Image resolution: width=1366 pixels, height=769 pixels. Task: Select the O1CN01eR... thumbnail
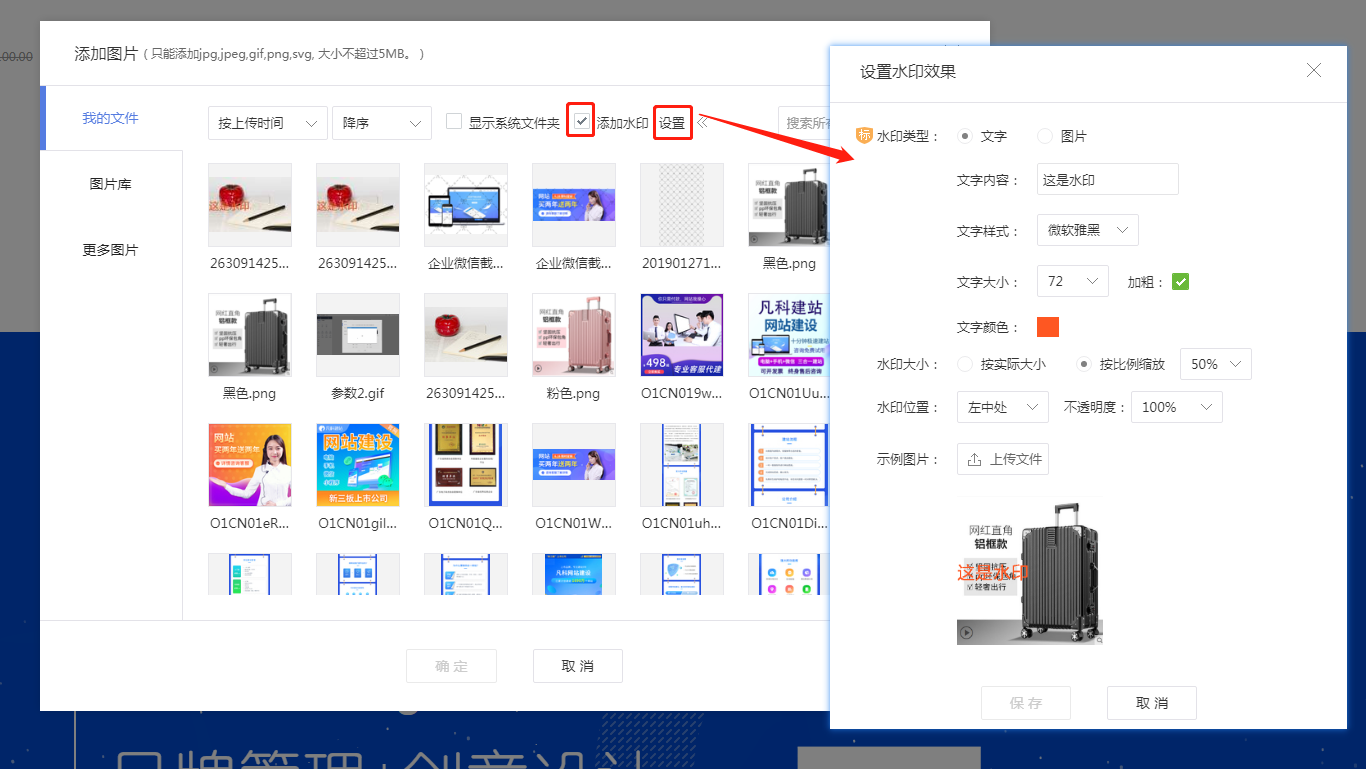250,465
